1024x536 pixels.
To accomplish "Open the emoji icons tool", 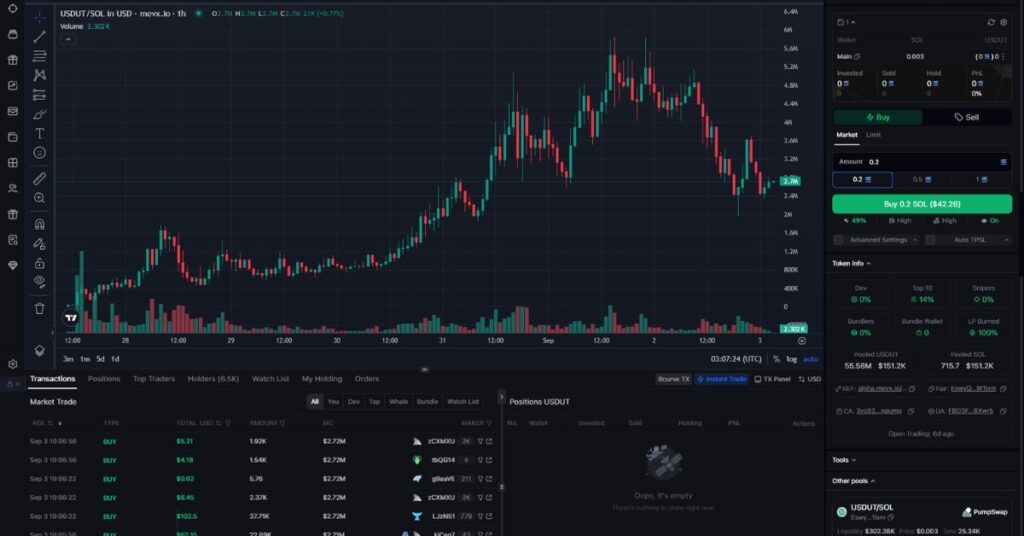I will 40,153.
